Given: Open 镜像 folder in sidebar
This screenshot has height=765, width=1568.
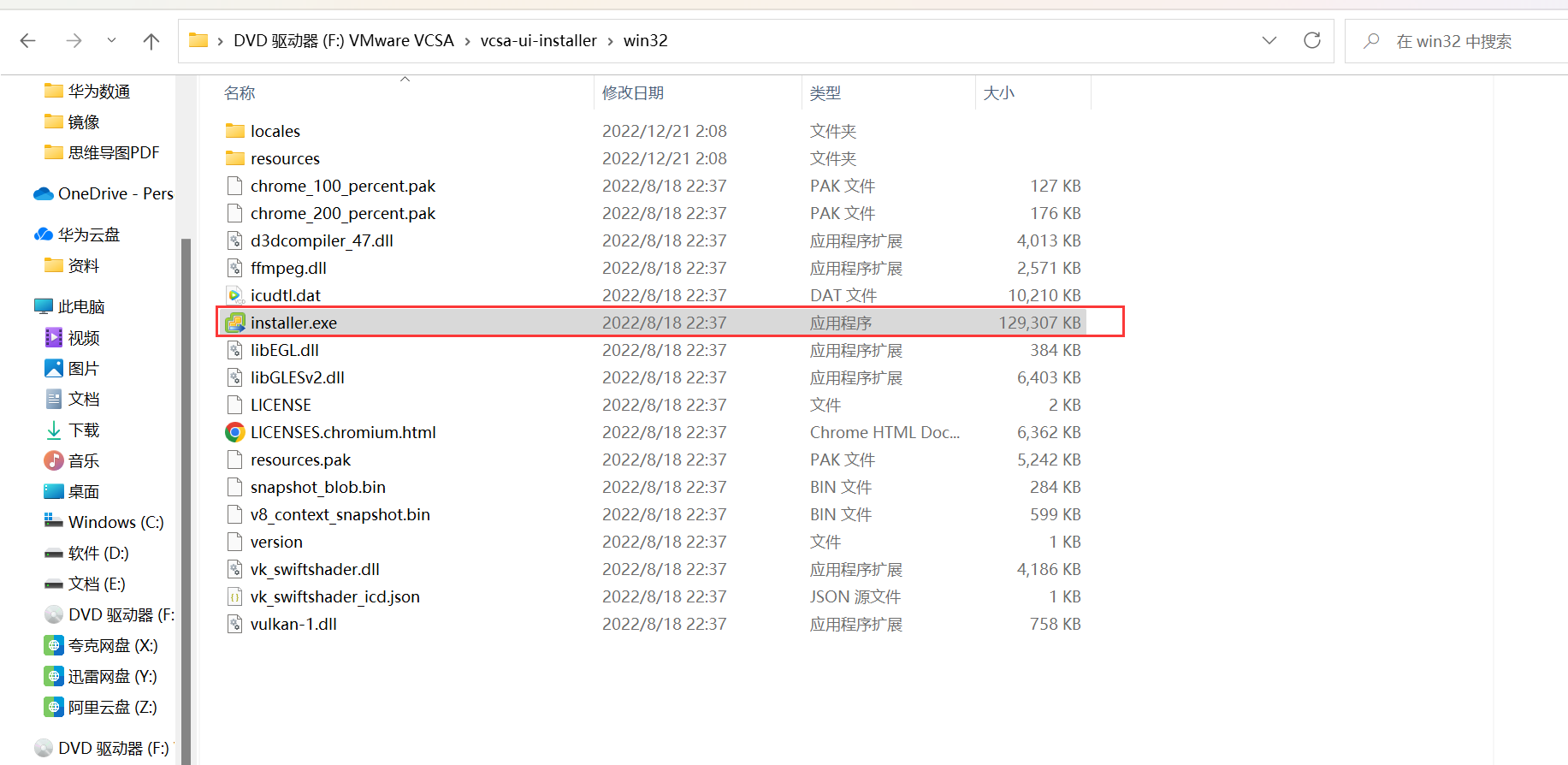Looking at the screenshot, I should coord(84,122).
